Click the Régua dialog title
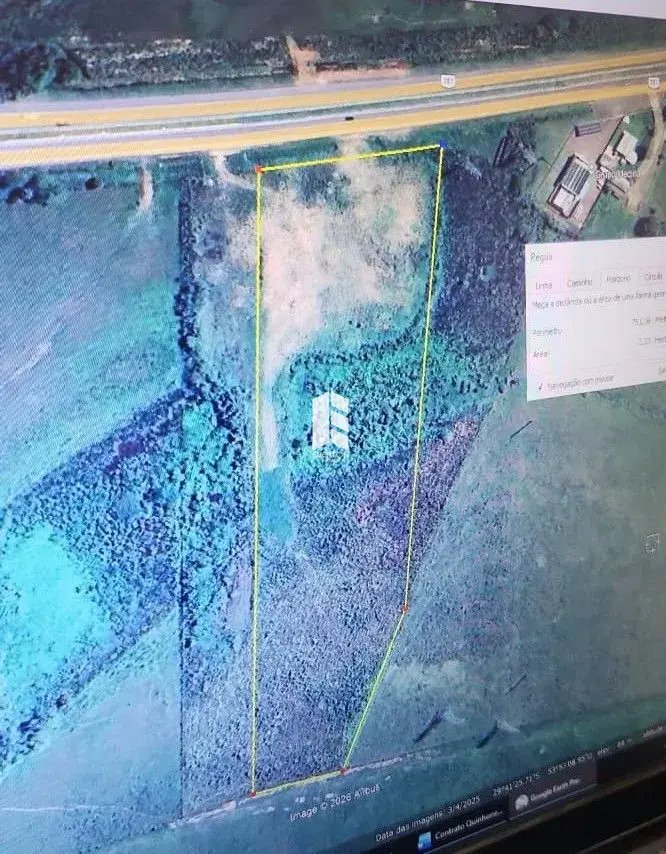 542,257
